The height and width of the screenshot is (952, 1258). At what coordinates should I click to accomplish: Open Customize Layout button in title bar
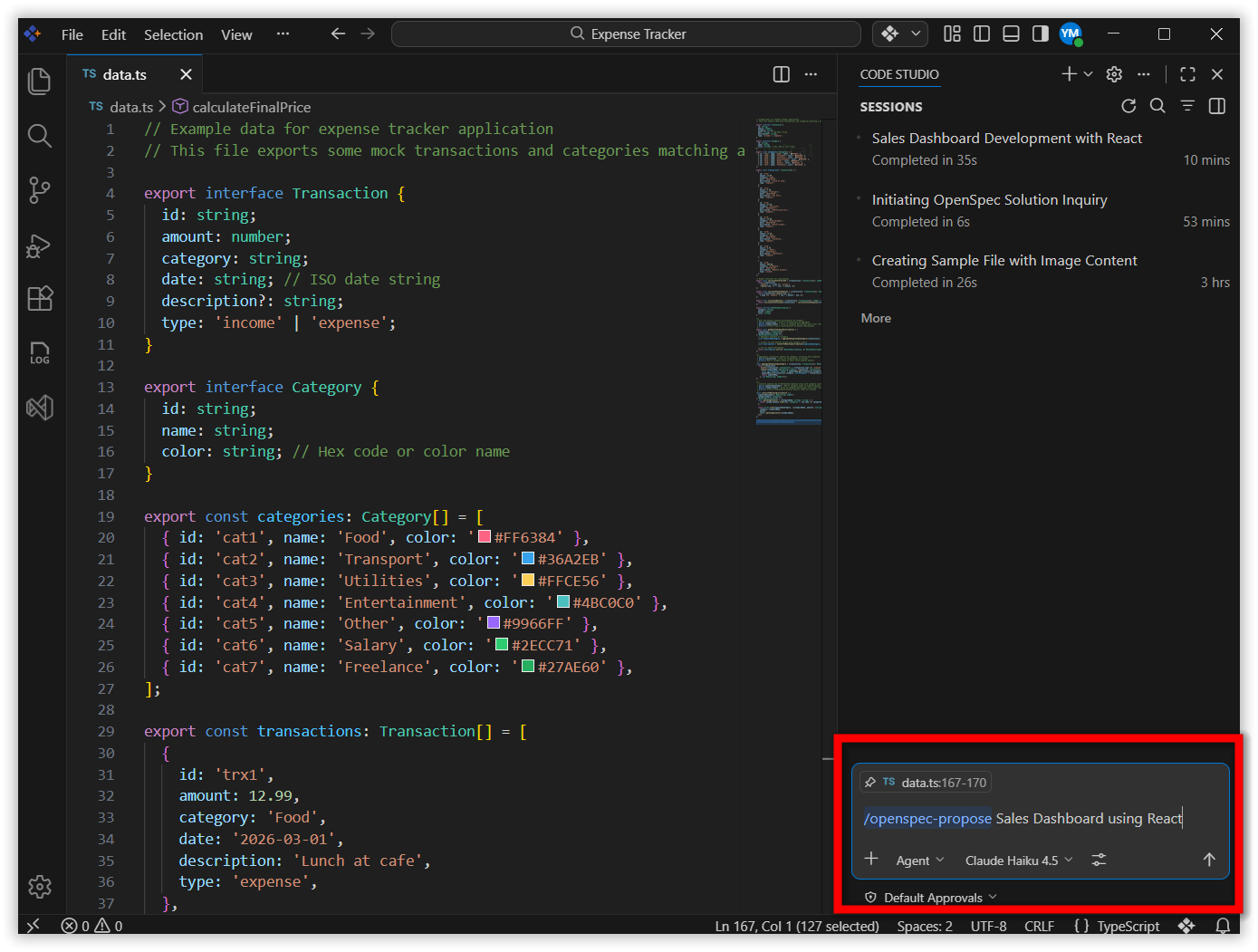point(952,34)
